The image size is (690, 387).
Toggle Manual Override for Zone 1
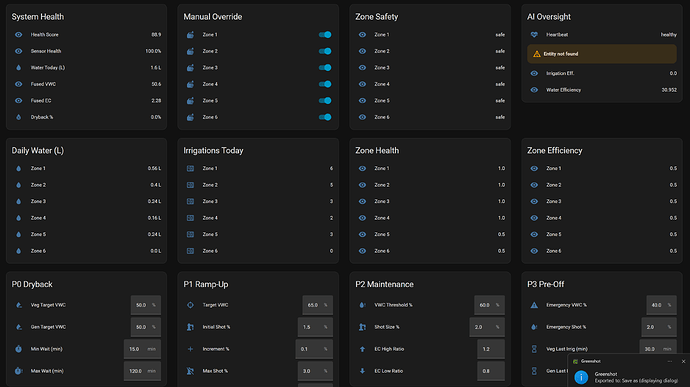(325, 34)
